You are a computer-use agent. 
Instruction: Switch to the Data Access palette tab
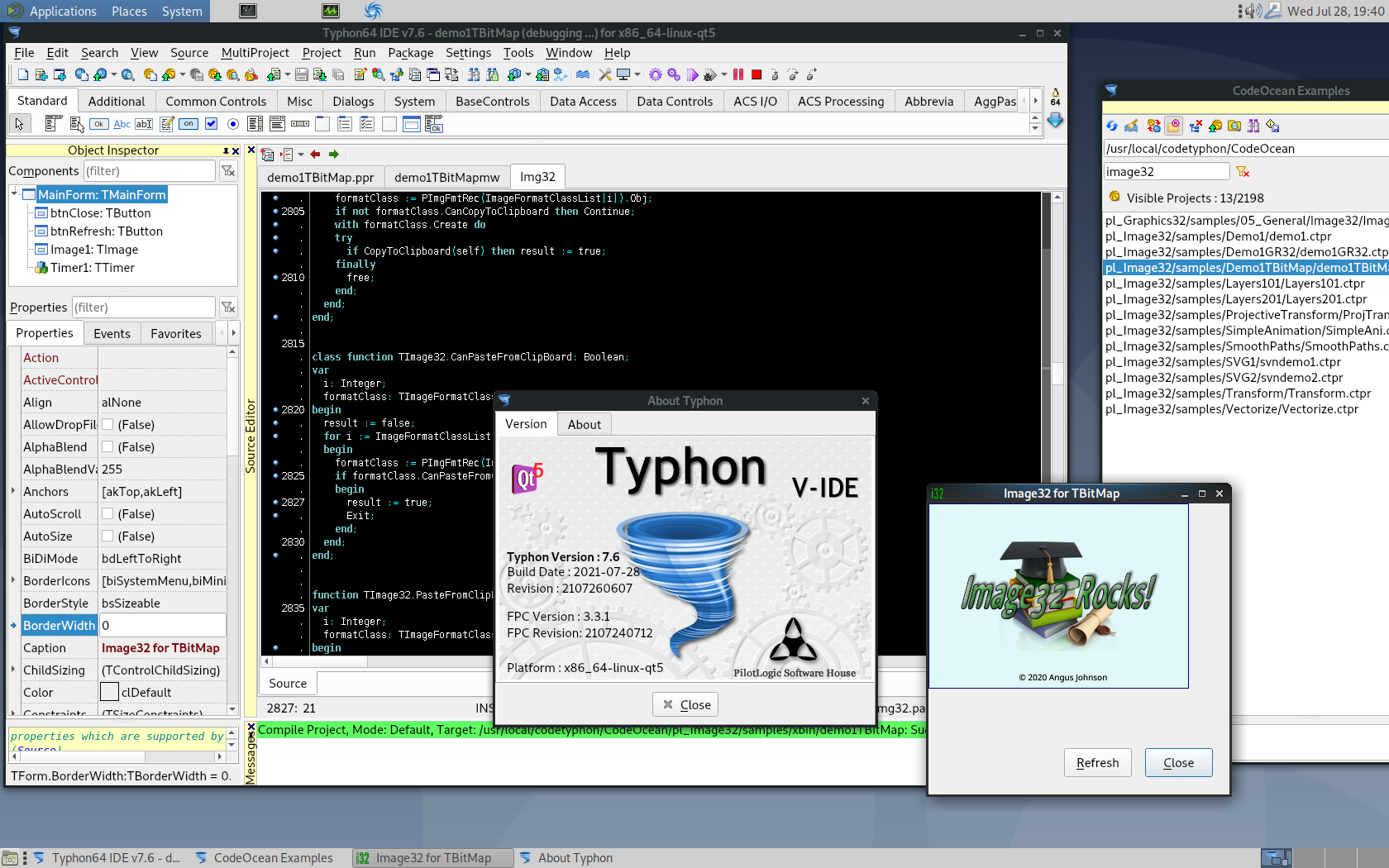pos(583,102)
